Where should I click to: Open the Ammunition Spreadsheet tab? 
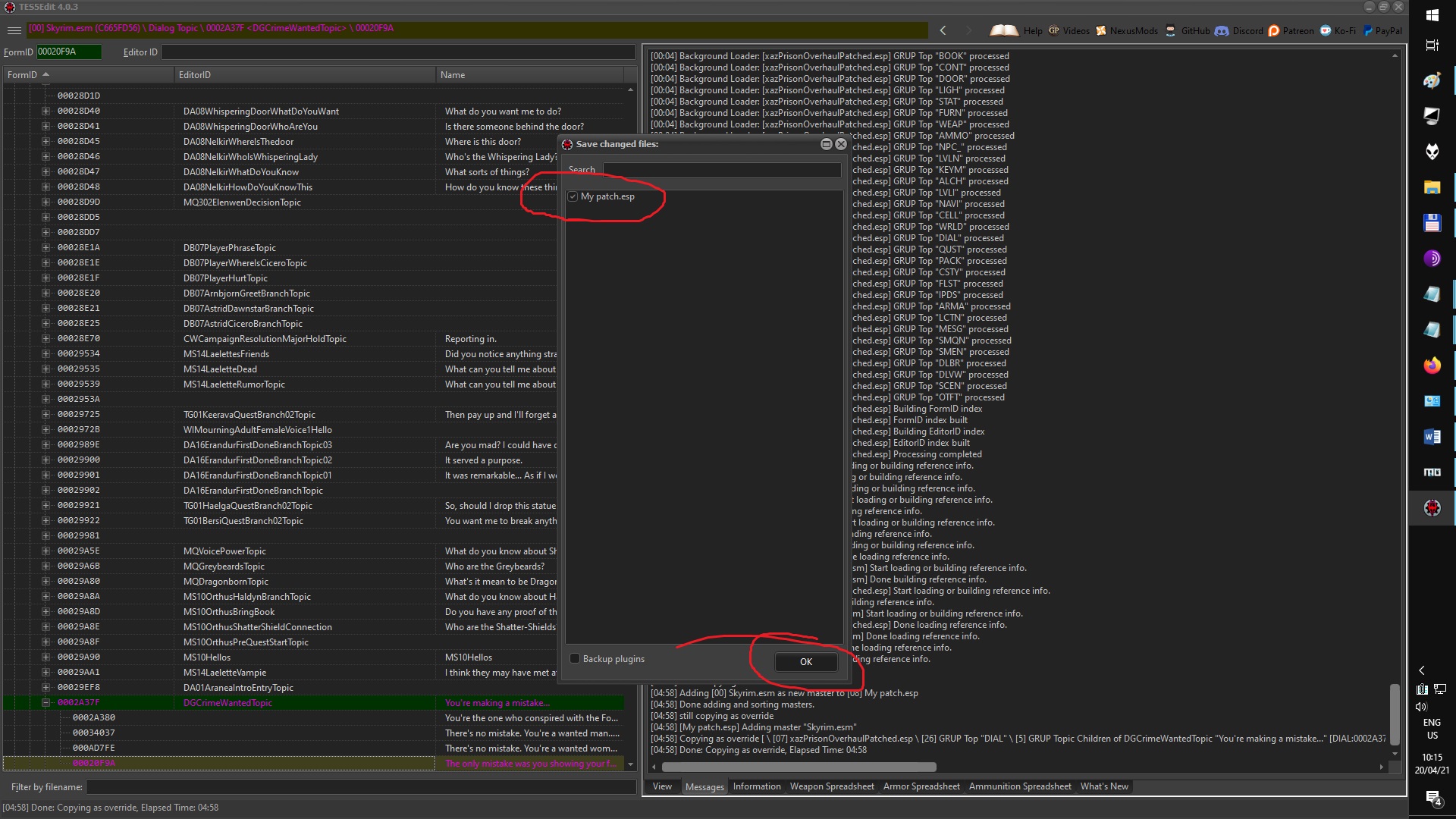[1020, 786]
